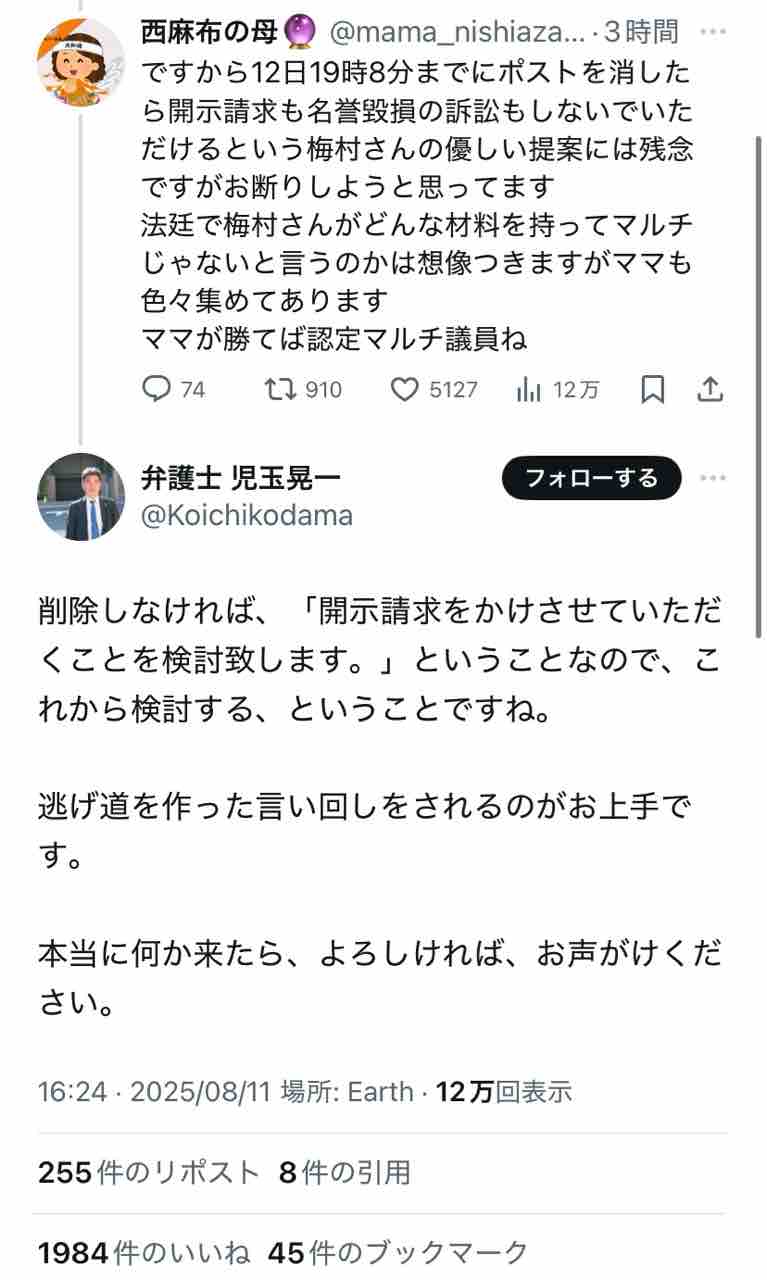Click the 12万回表示 view count

click(504, 1091)
